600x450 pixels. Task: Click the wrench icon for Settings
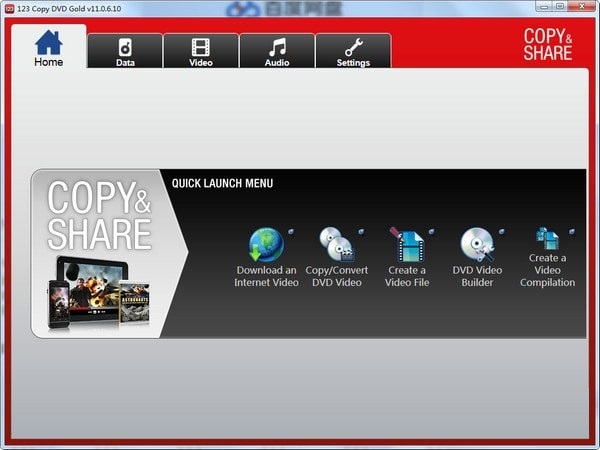click(x=353, y=46)
